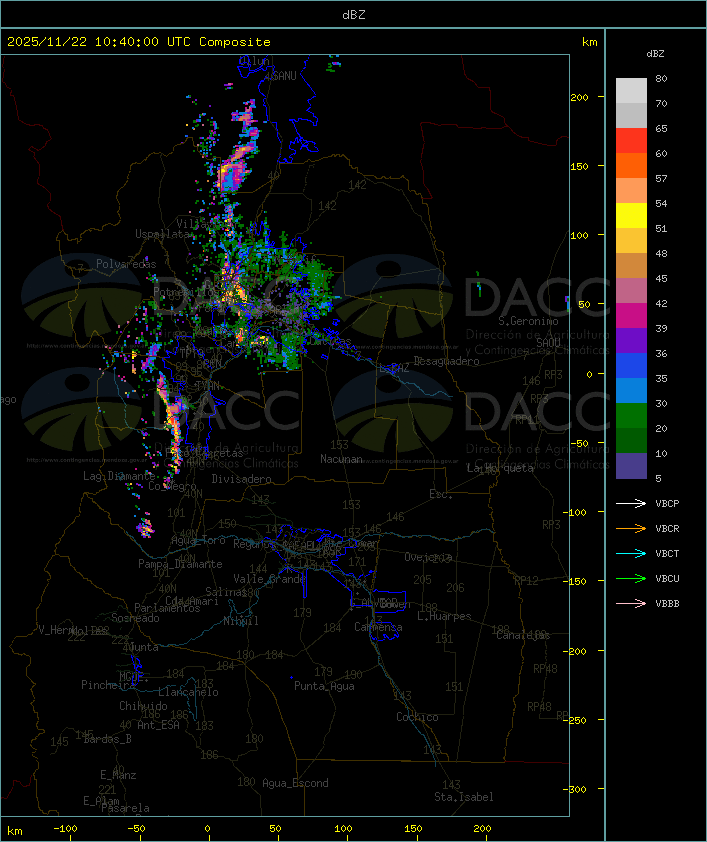The width and height of the screenshot is (707, 842).
Task: Click the VBCR legend label
Action: pyautogui.click(x=667, y=528)
